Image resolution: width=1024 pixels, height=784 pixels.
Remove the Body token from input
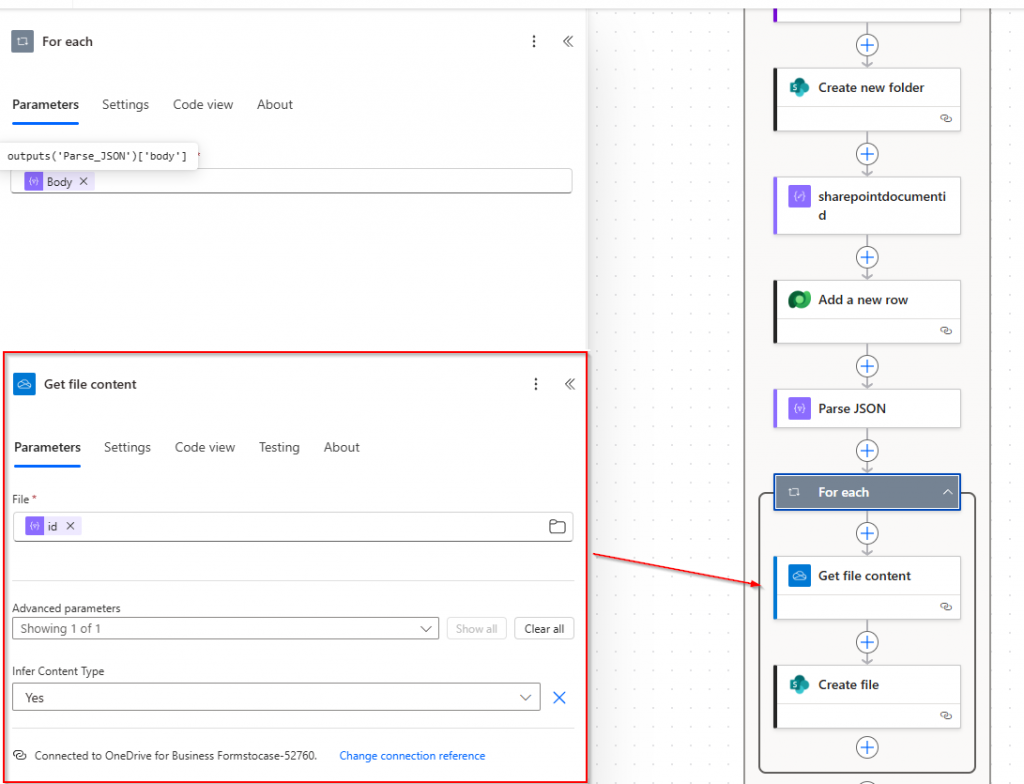click(x=84, y=182)
